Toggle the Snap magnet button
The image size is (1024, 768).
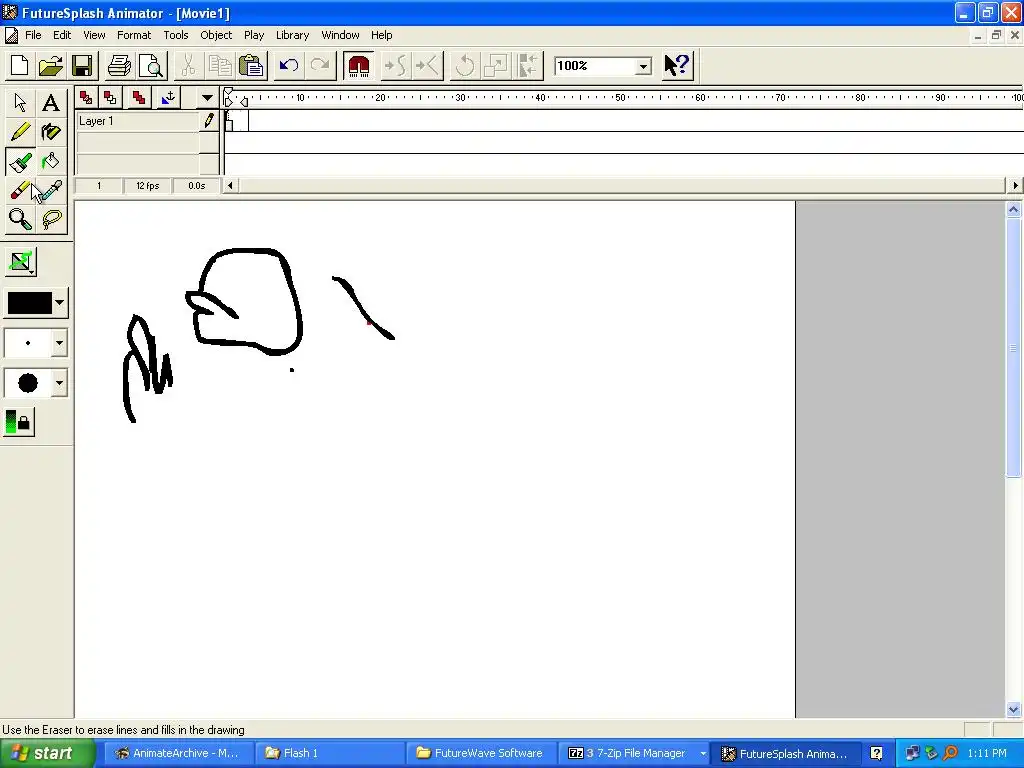pos(359,65)
